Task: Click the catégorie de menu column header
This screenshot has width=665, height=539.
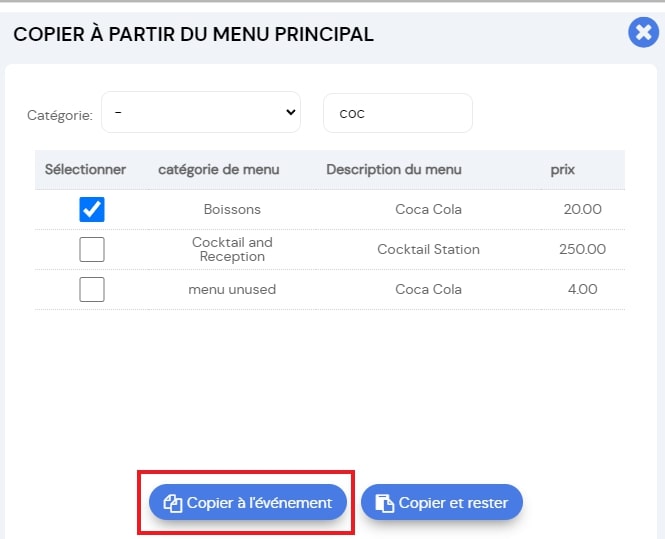Action: click(219, 170)
